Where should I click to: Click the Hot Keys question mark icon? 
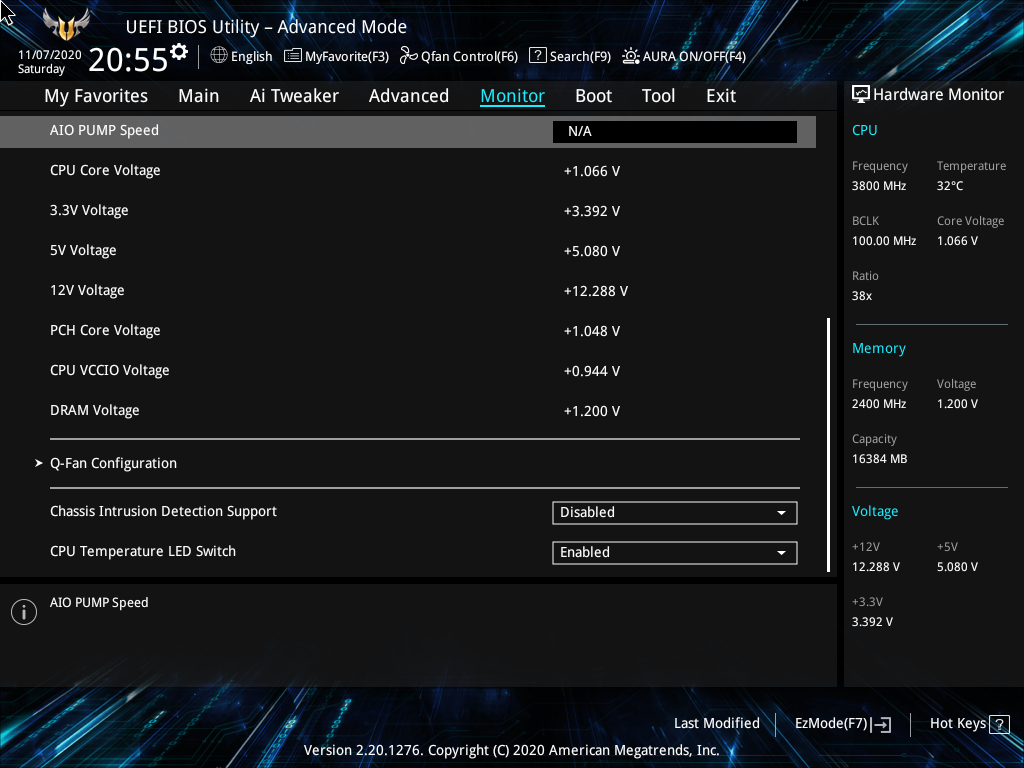[x=999, y=724]
